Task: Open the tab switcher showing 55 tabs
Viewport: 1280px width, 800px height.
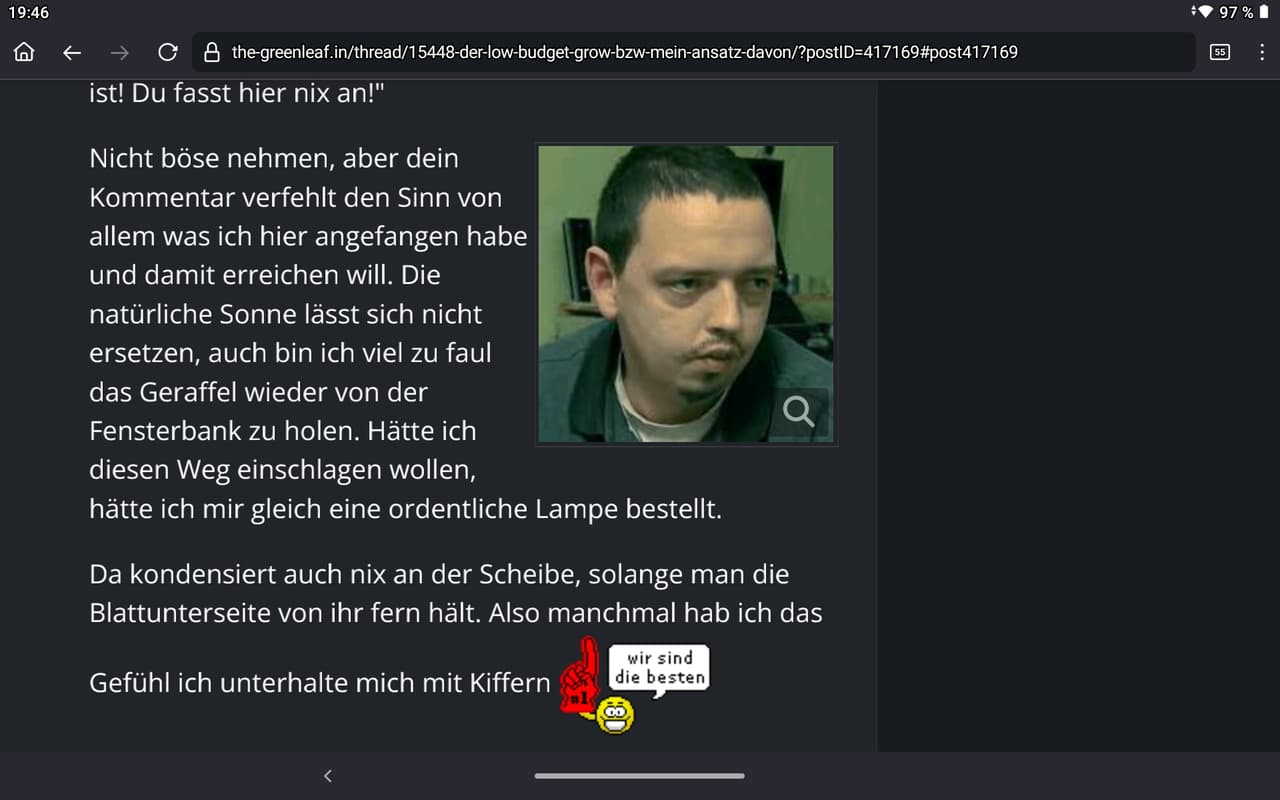Action: tap(1220, 52)
